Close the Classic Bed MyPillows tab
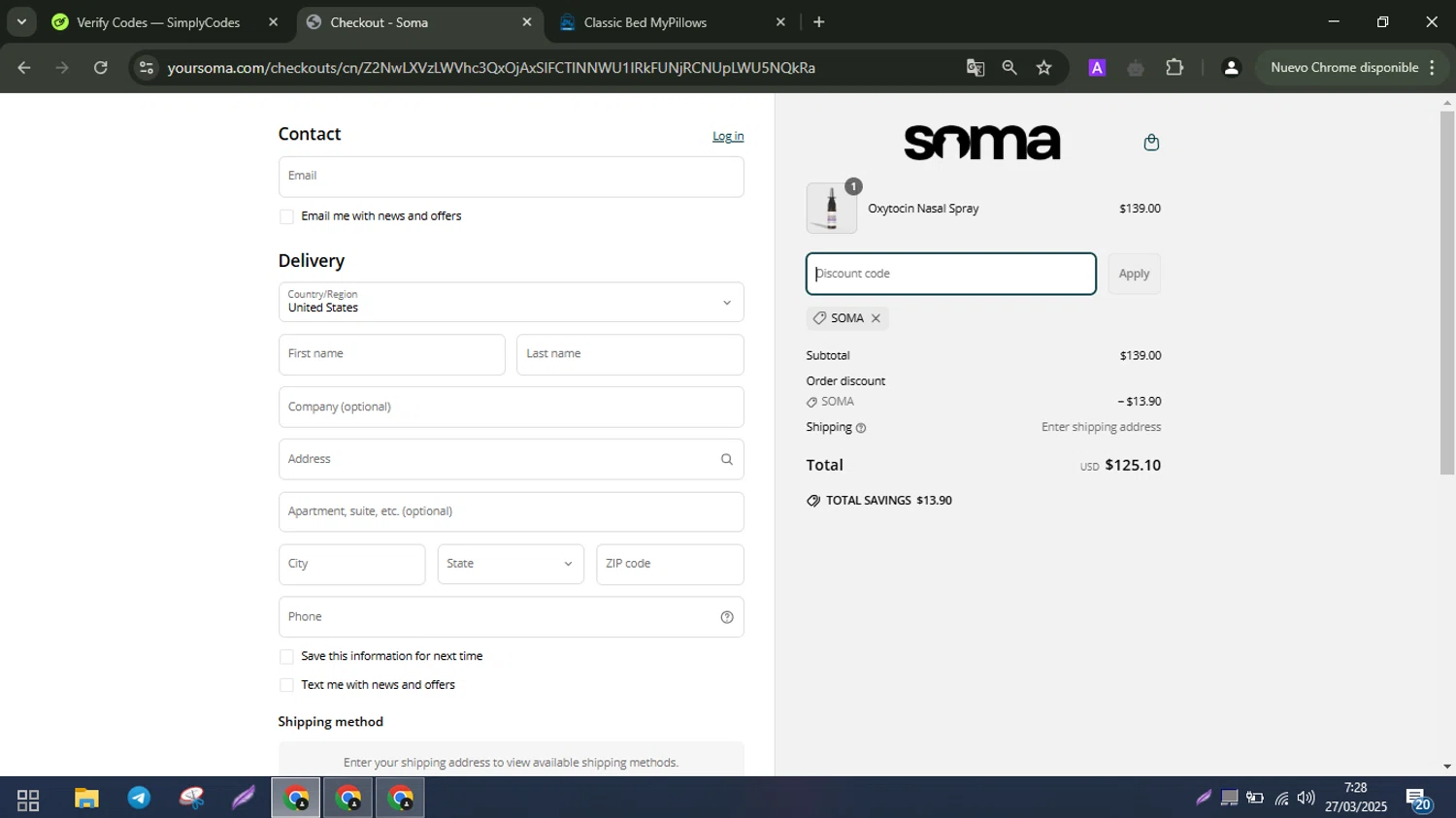This screenshot has height=818, width=1456. 780,22
